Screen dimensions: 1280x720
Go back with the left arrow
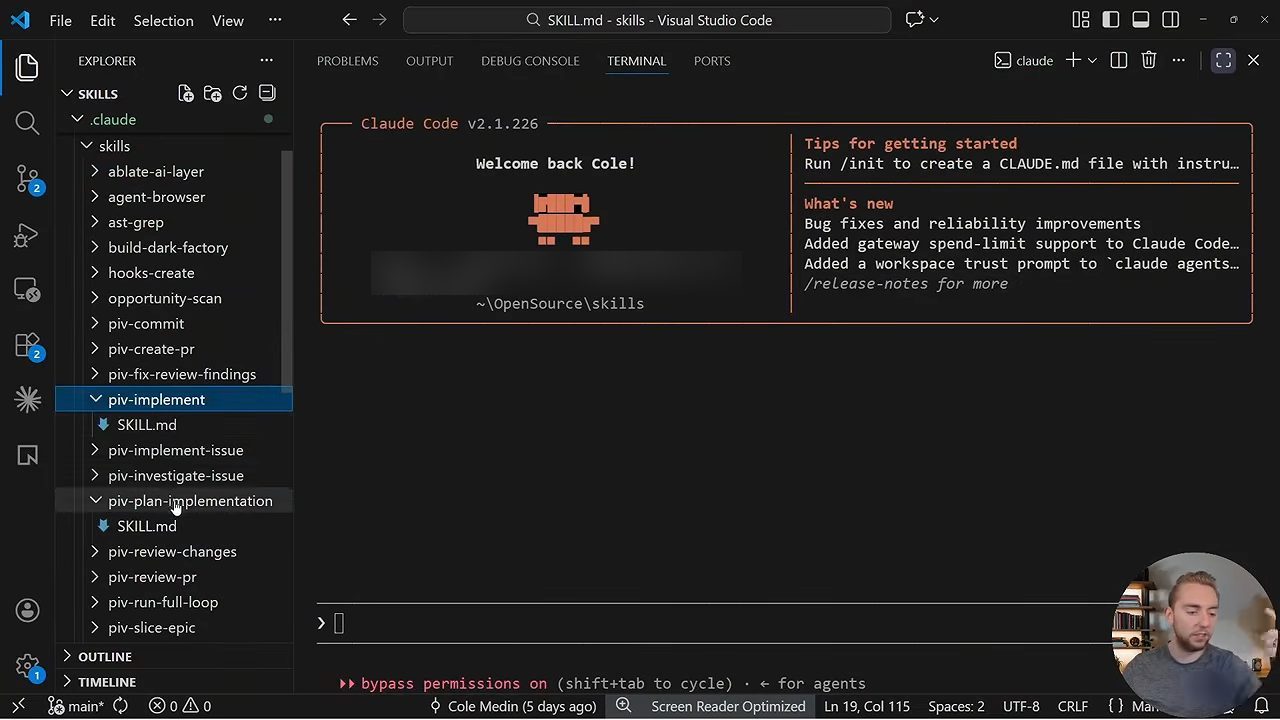pyautogui.click(x=349, y=20)
